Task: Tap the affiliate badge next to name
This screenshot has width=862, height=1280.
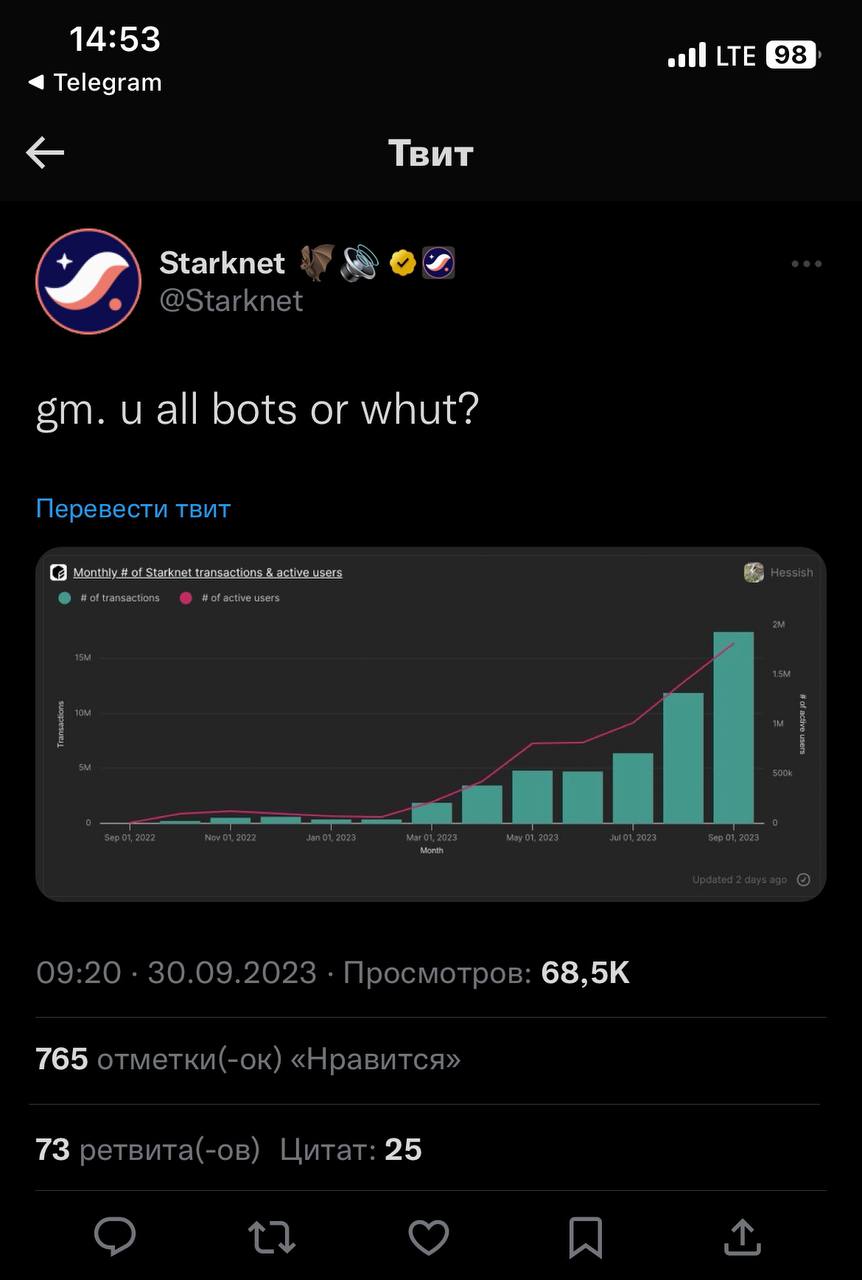Action: pyautogui.click(x=438, y=264)
